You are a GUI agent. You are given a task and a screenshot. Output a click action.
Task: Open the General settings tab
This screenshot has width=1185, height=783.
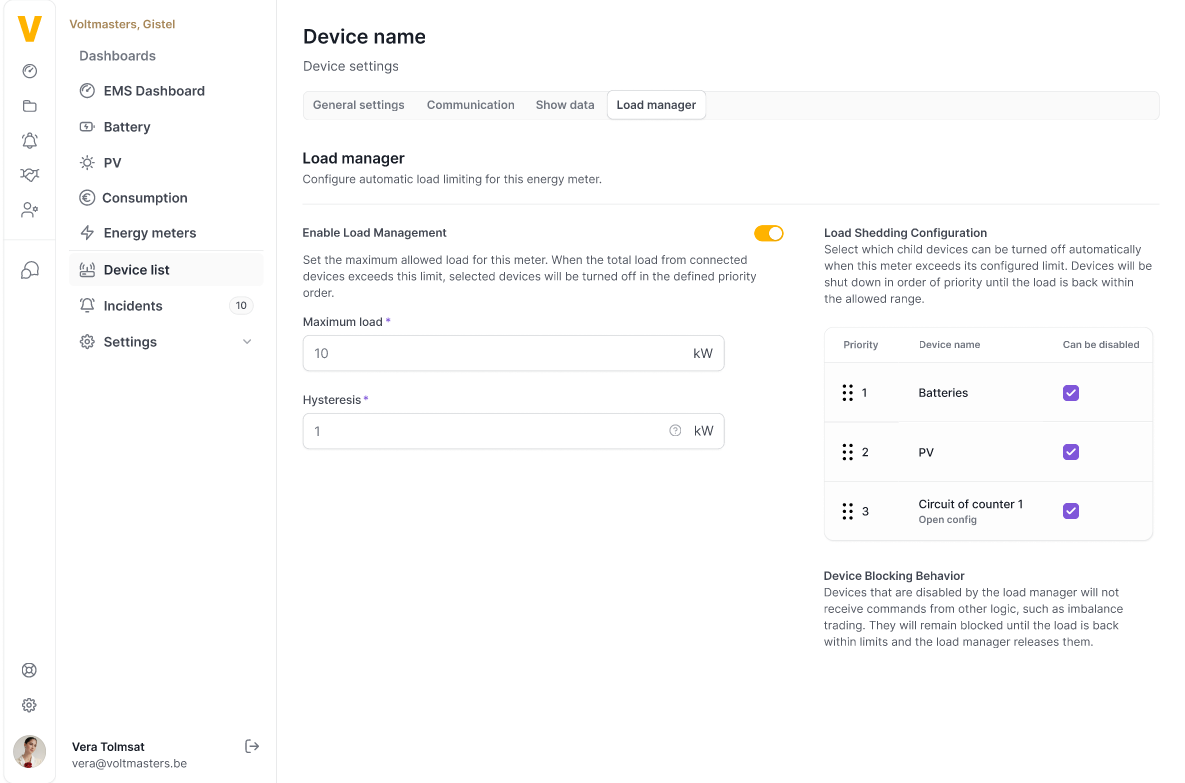point(358,105)
